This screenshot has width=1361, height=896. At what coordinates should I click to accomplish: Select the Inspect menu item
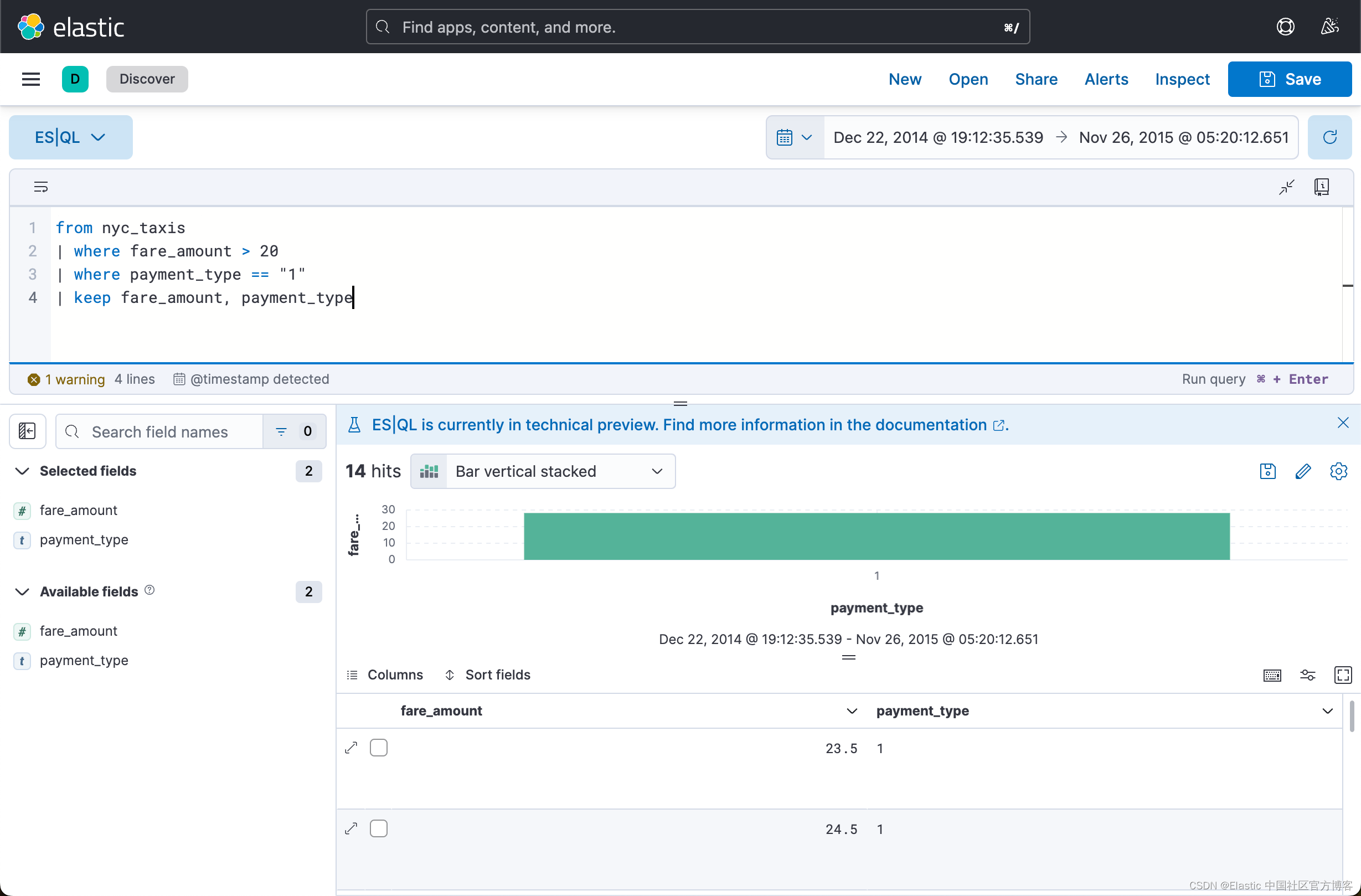click(x=1182, y=79)
